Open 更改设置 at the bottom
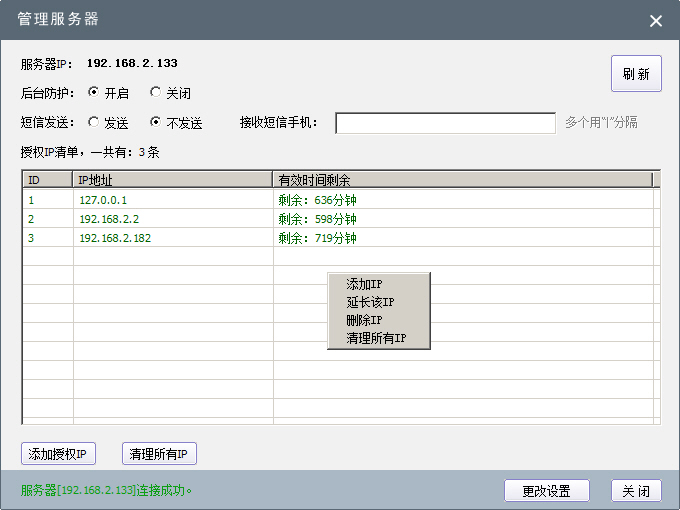 pos(546,491)
